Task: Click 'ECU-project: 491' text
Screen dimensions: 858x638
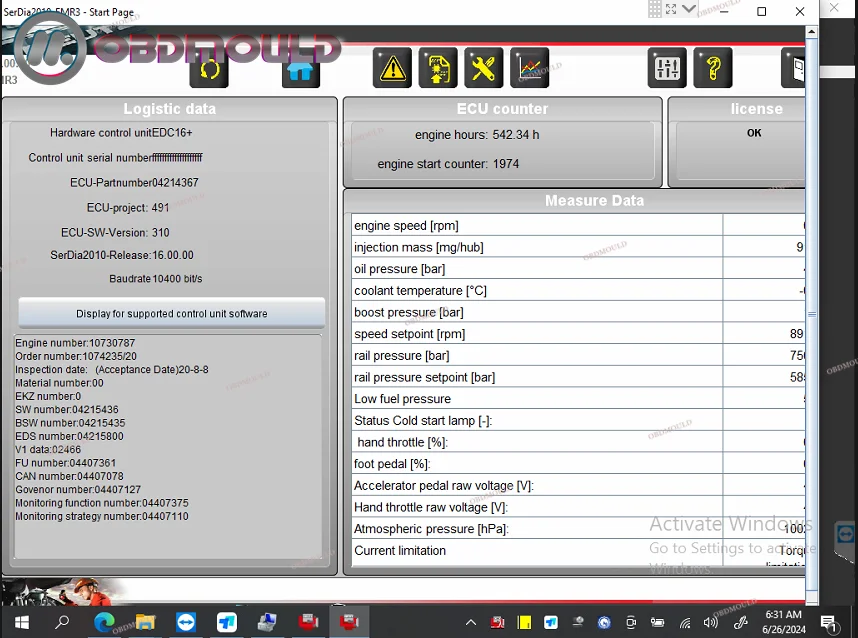Action: pyautogui.click(x=127, y=207)
